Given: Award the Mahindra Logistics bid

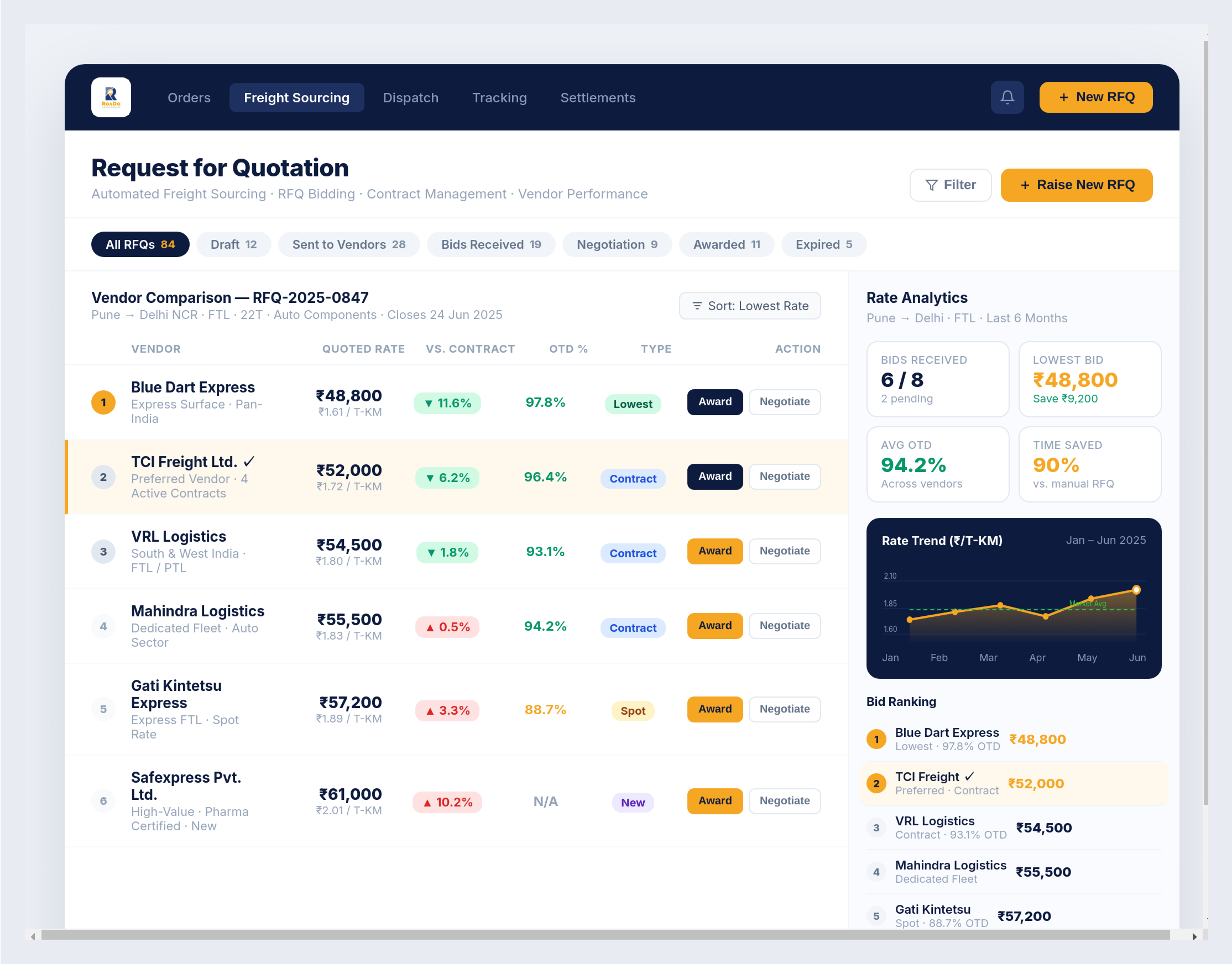Looking at the screenshot, I should coord(714,625).
